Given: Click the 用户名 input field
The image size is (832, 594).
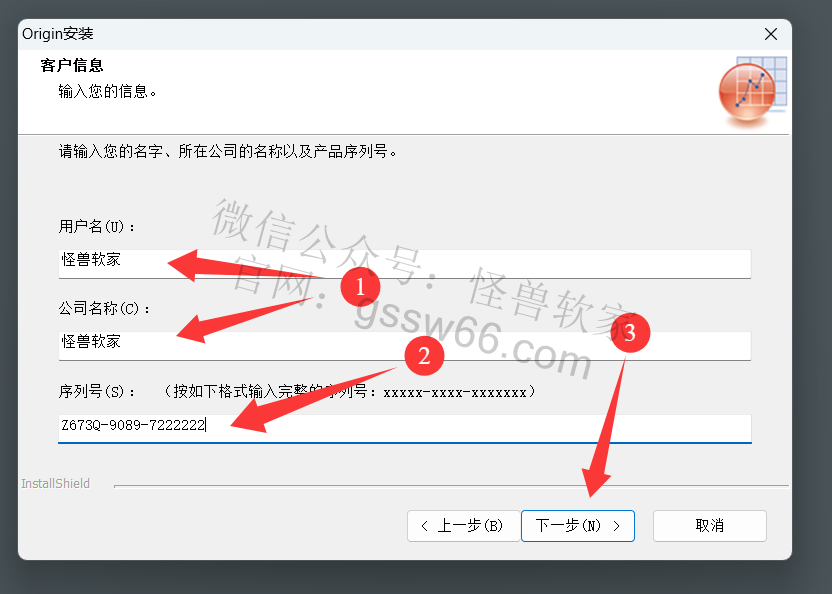Looking at the screenshot, I should tap(405, 263).
